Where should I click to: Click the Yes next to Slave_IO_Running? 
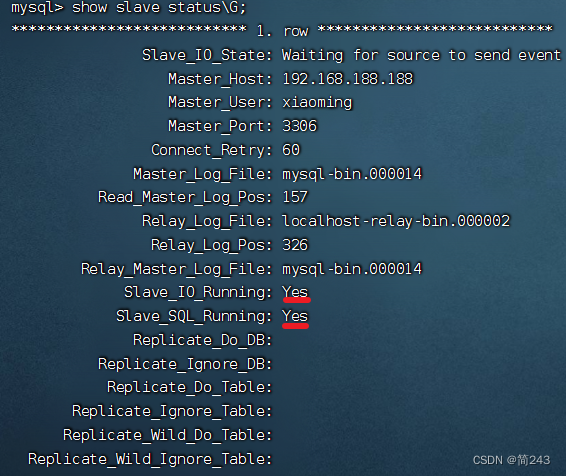[295, 292]
